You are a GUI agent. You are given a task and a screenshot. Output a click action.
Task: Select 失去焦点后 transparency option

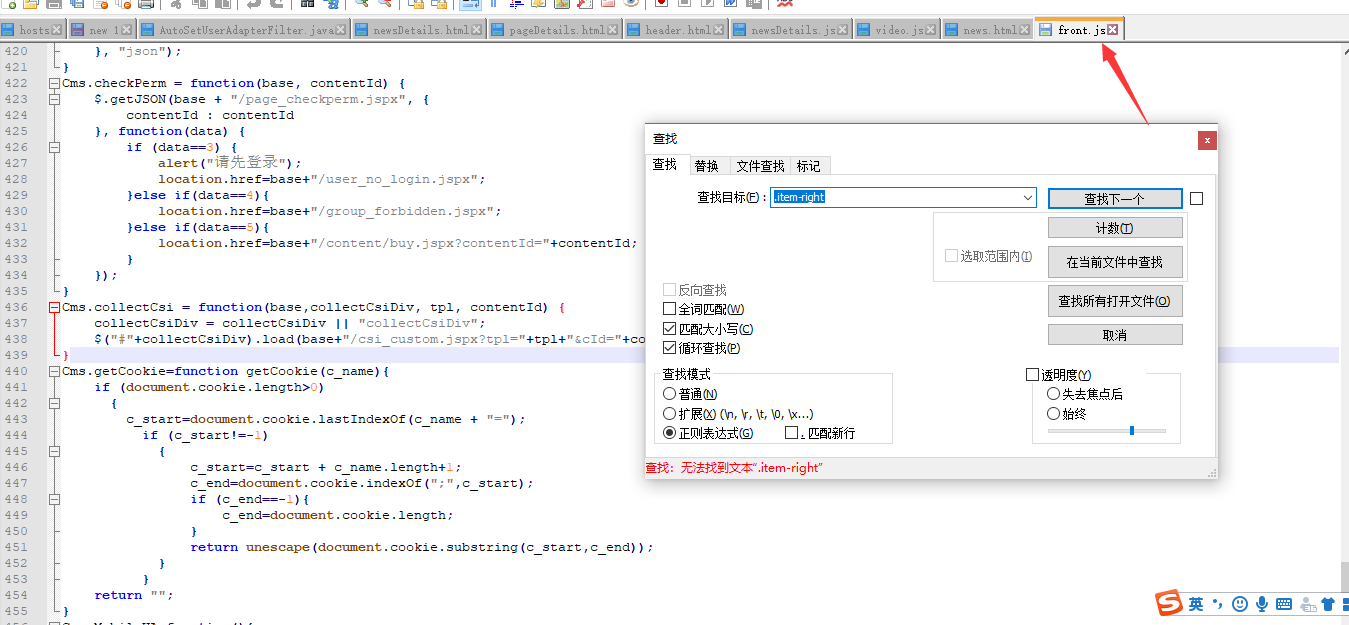pyautogui.click(x=1053, y=394)
